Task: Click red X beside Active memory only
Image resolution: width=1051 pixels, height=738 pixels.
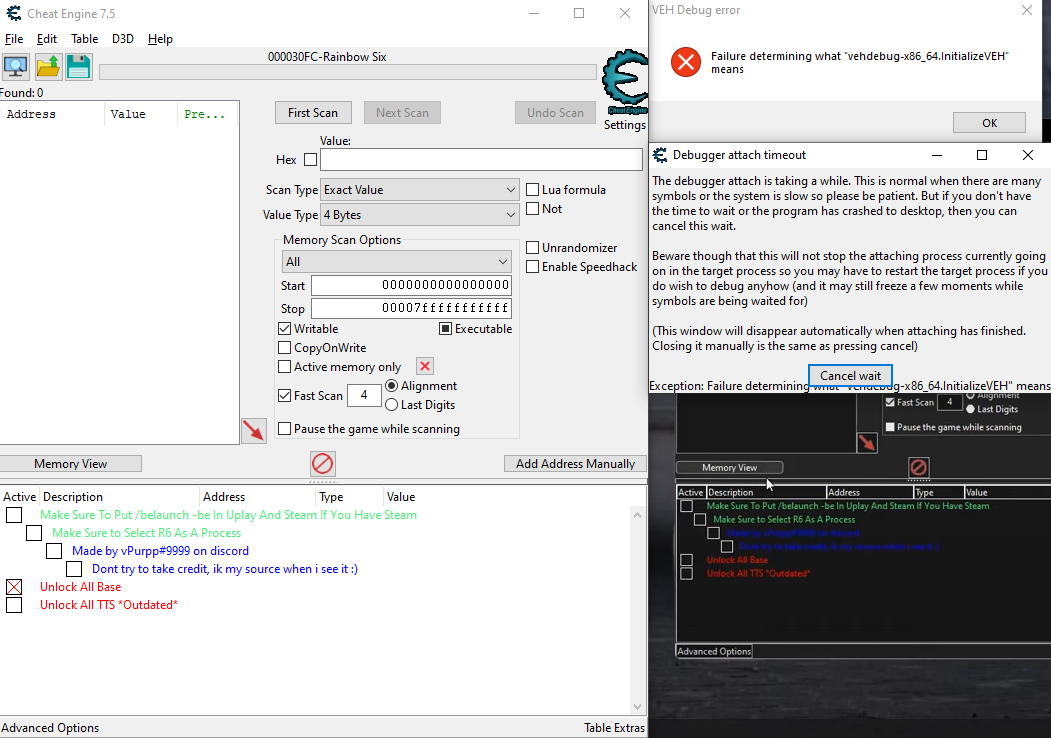Action: tap(425, 367)
